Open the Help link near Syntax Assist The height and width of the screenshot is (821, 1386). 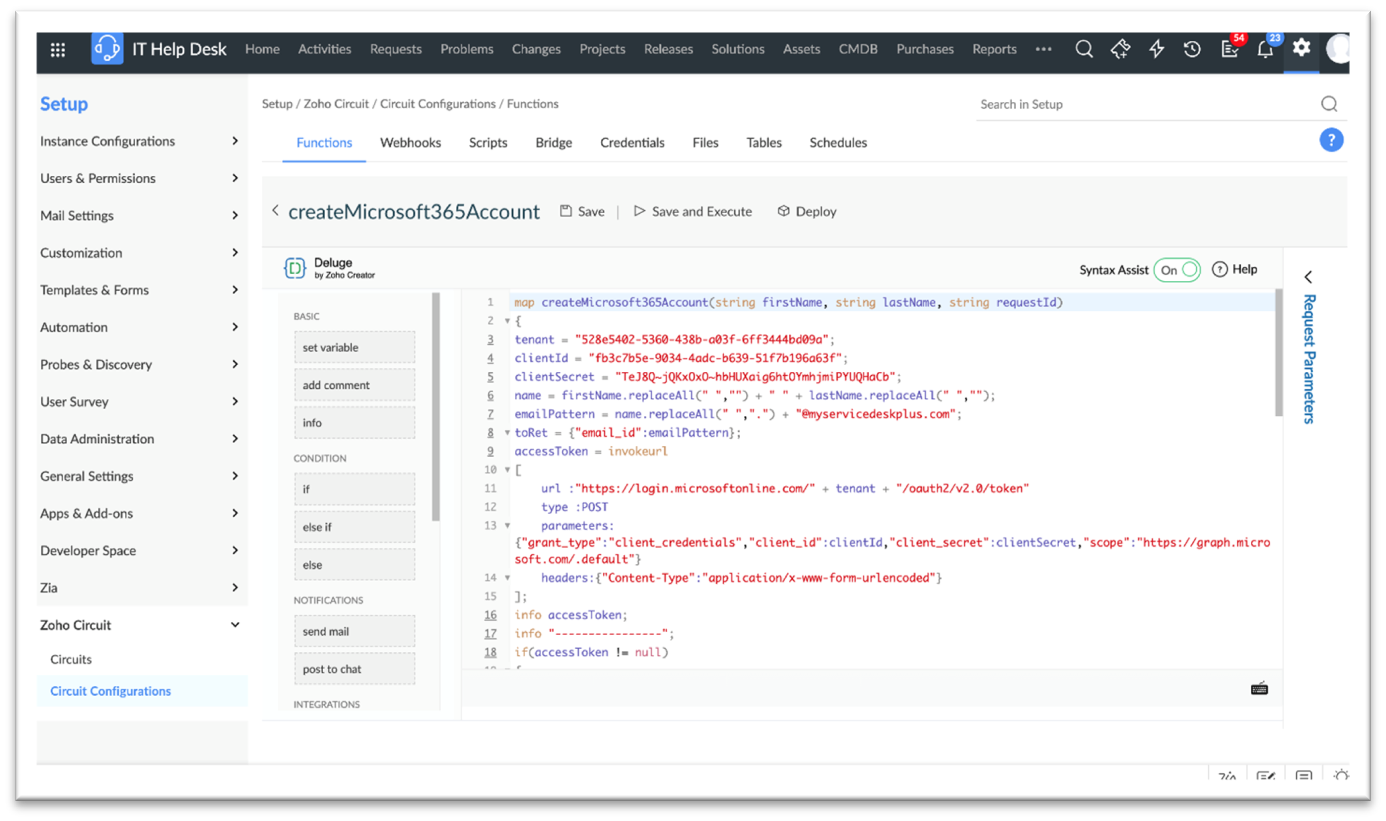pos(1235,269)
